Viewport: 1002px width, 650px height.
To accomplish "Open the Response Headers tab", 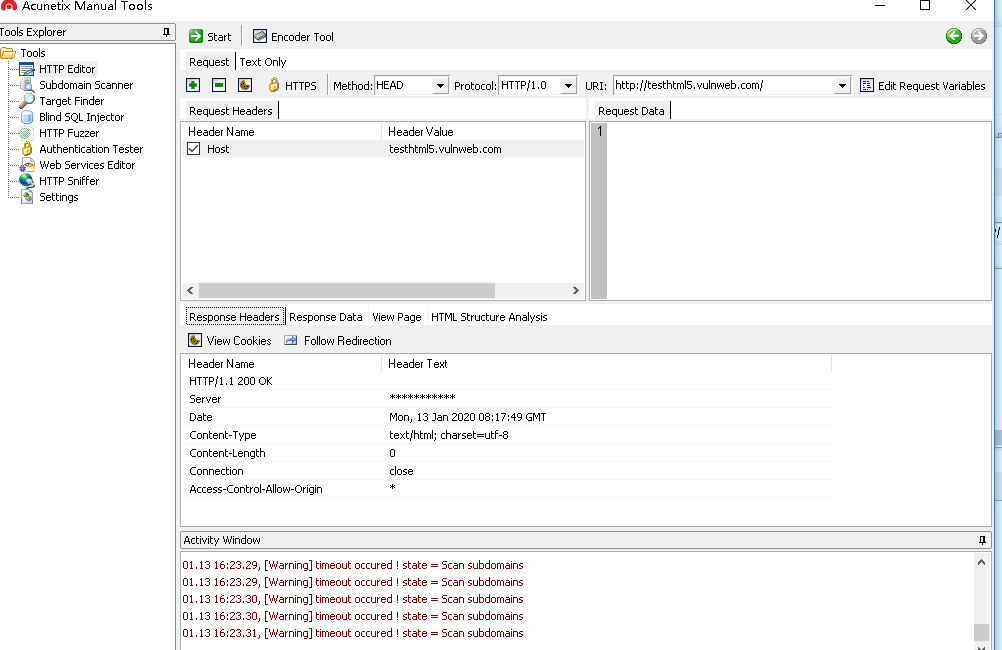I will click(x=235, y=316).
